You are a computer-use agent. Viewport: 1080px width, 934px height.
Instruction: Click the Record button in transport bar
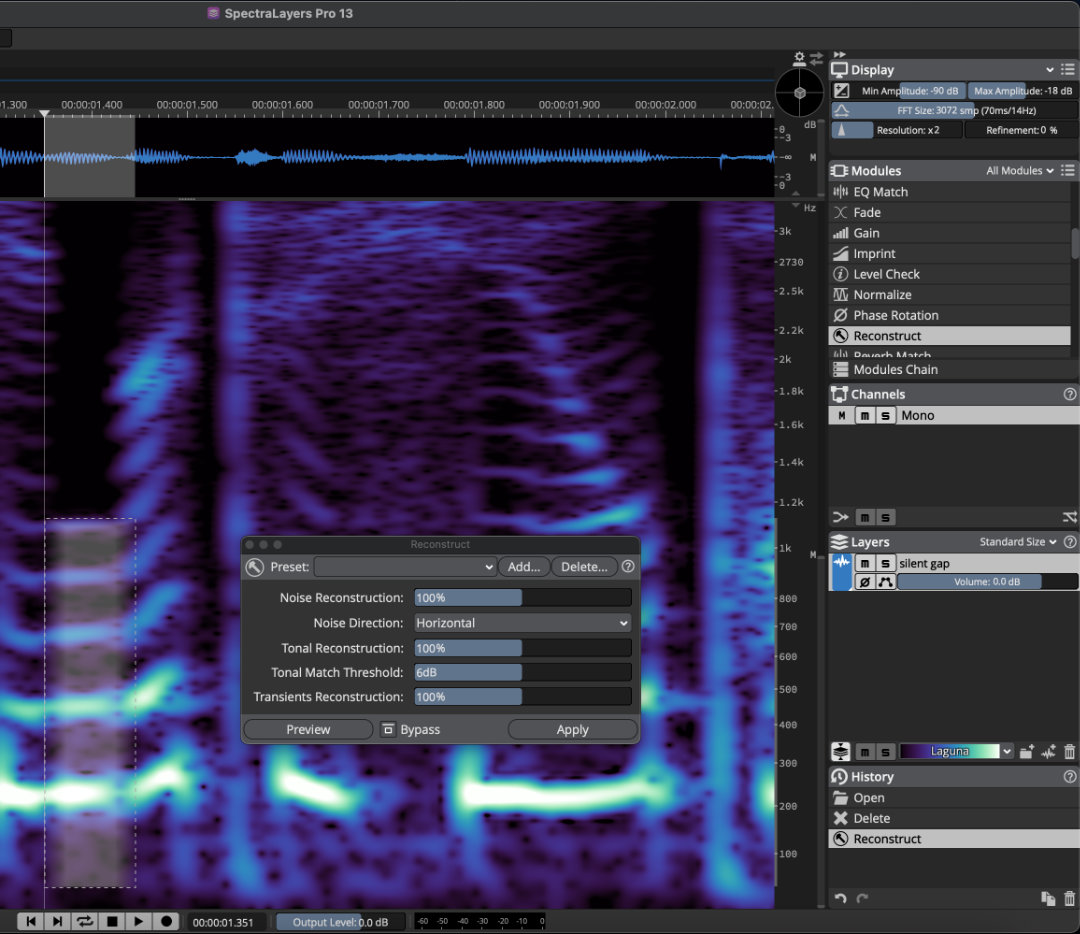166,921
